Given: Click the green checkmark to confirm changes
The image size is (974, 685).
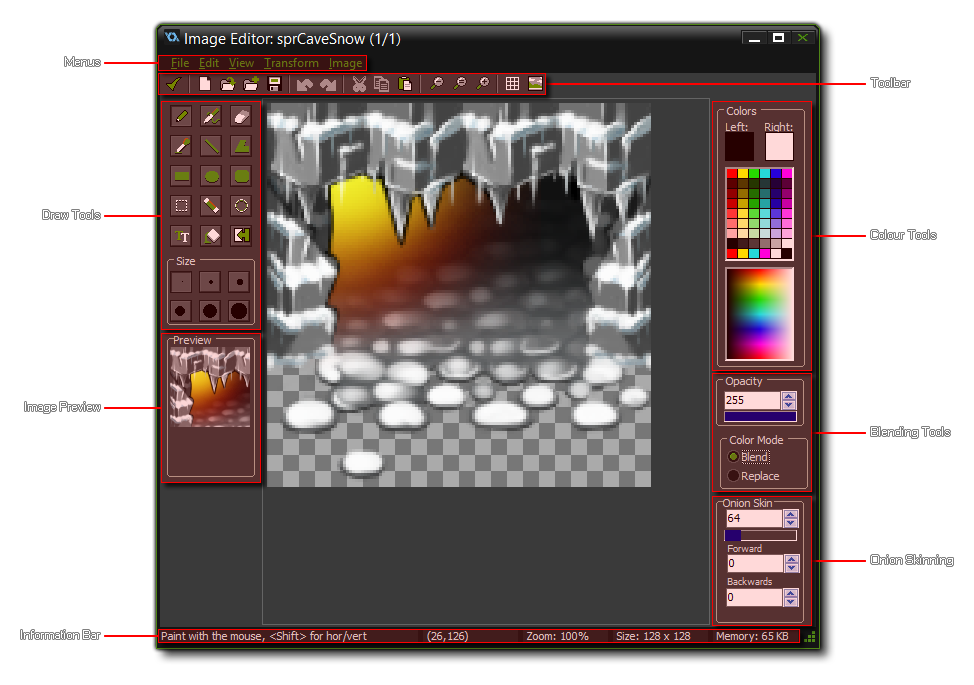Looking at the screenshot, I should (174, 84).
